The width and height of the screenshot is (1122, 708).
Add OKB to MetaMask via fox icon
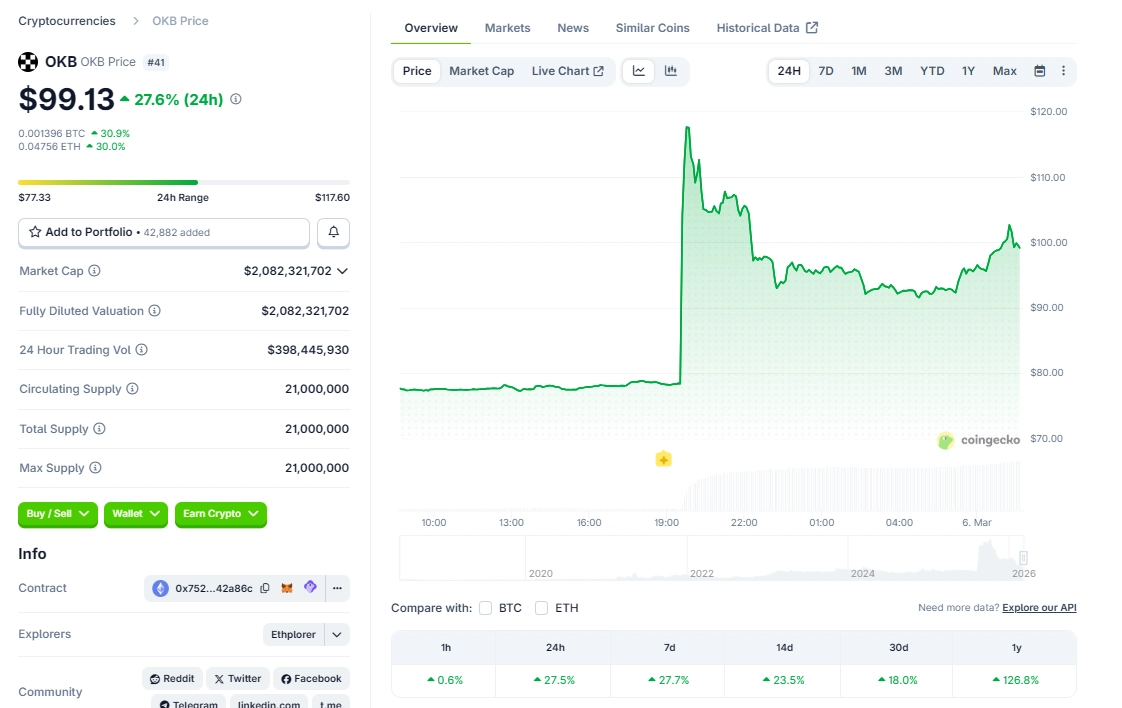(x=287, y=588)
